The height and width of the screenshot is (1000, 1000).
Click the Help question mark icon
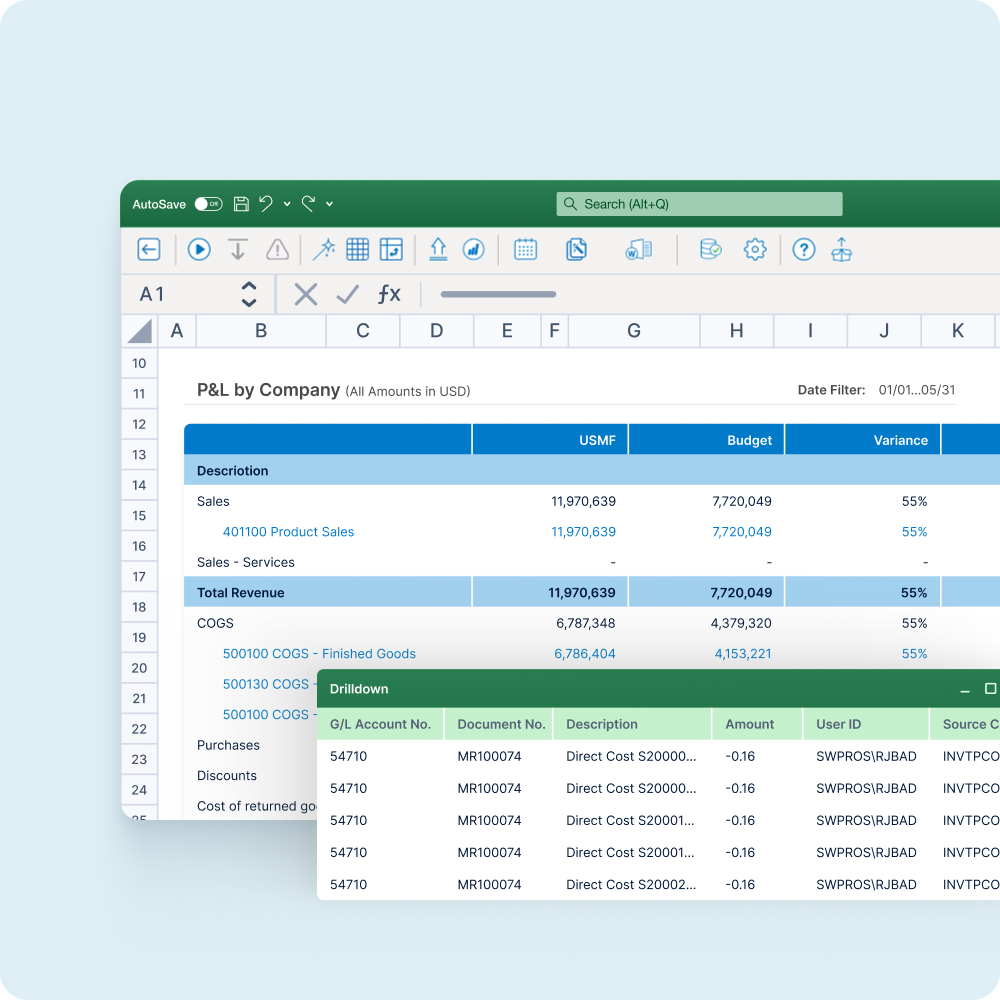(804, 249)
